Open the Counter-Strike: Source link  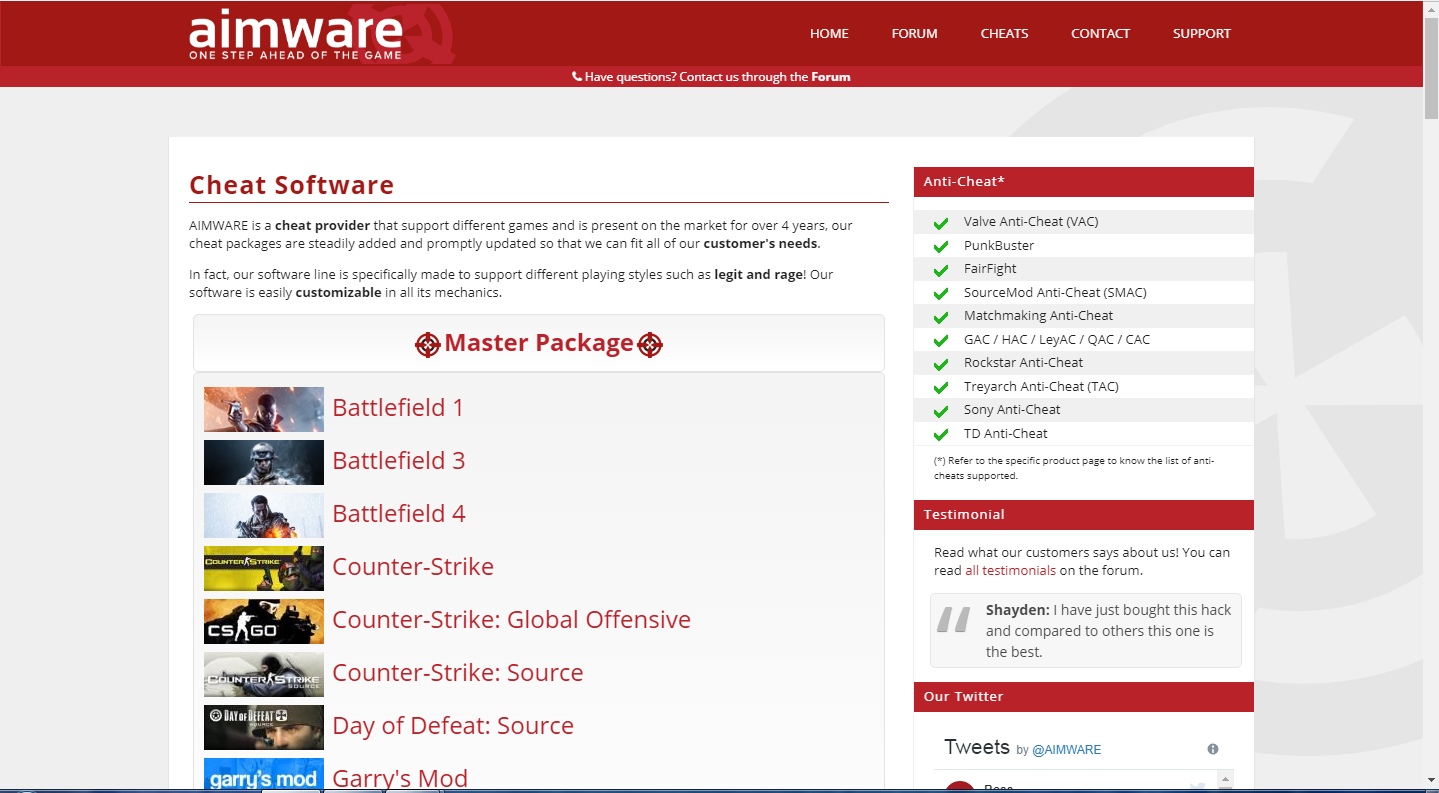click(x=457, y=672)
